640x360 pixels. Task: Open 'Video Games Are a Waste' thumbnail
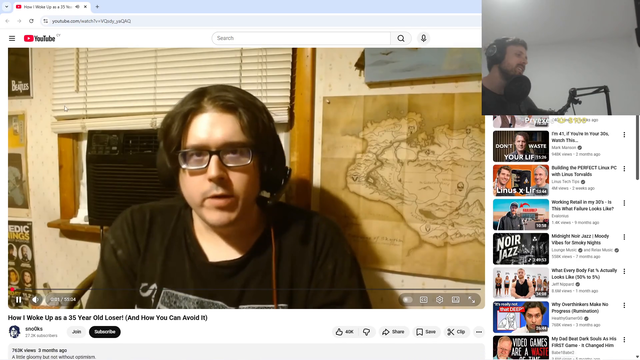pyautogui.click(x=521, y=348)
